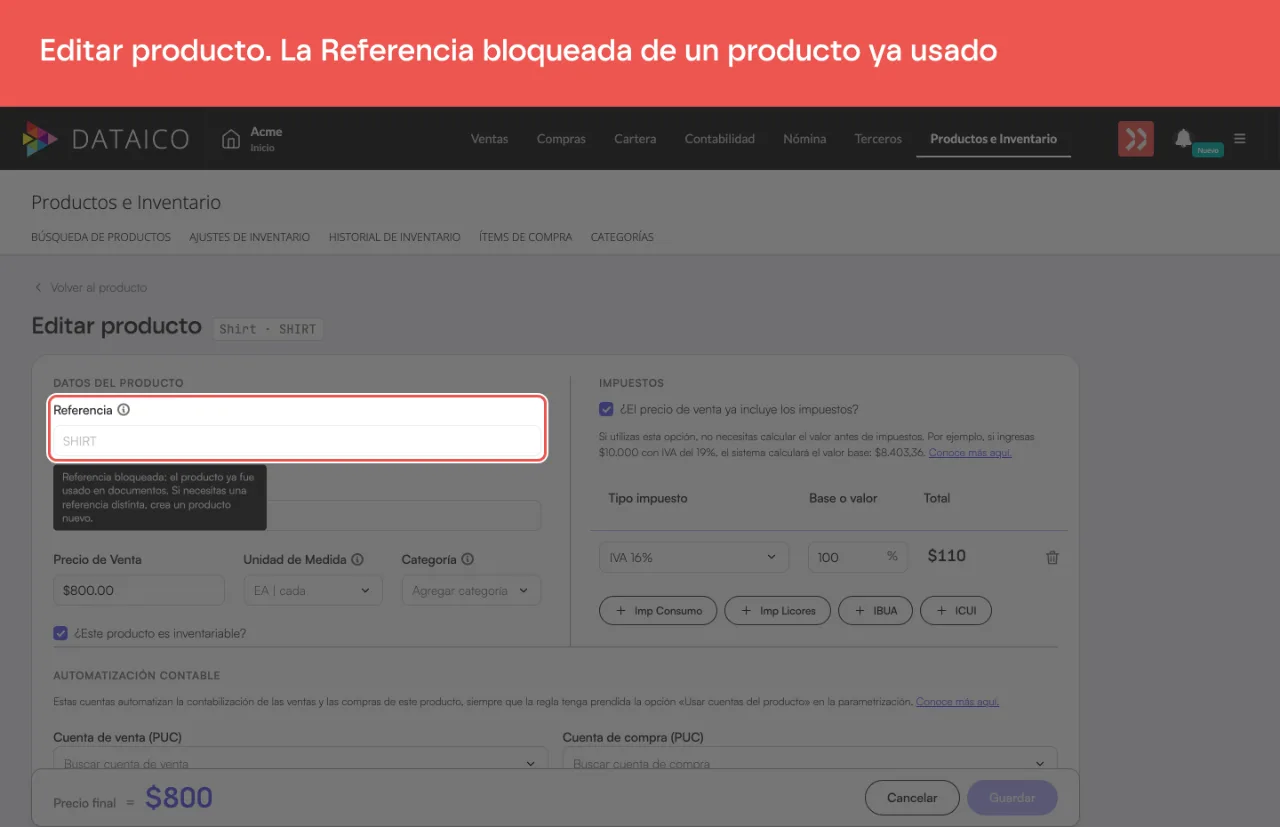Toggle the price includes taxes checkbox
Screen dimensions: 1280x827
[x=606, y=409]
